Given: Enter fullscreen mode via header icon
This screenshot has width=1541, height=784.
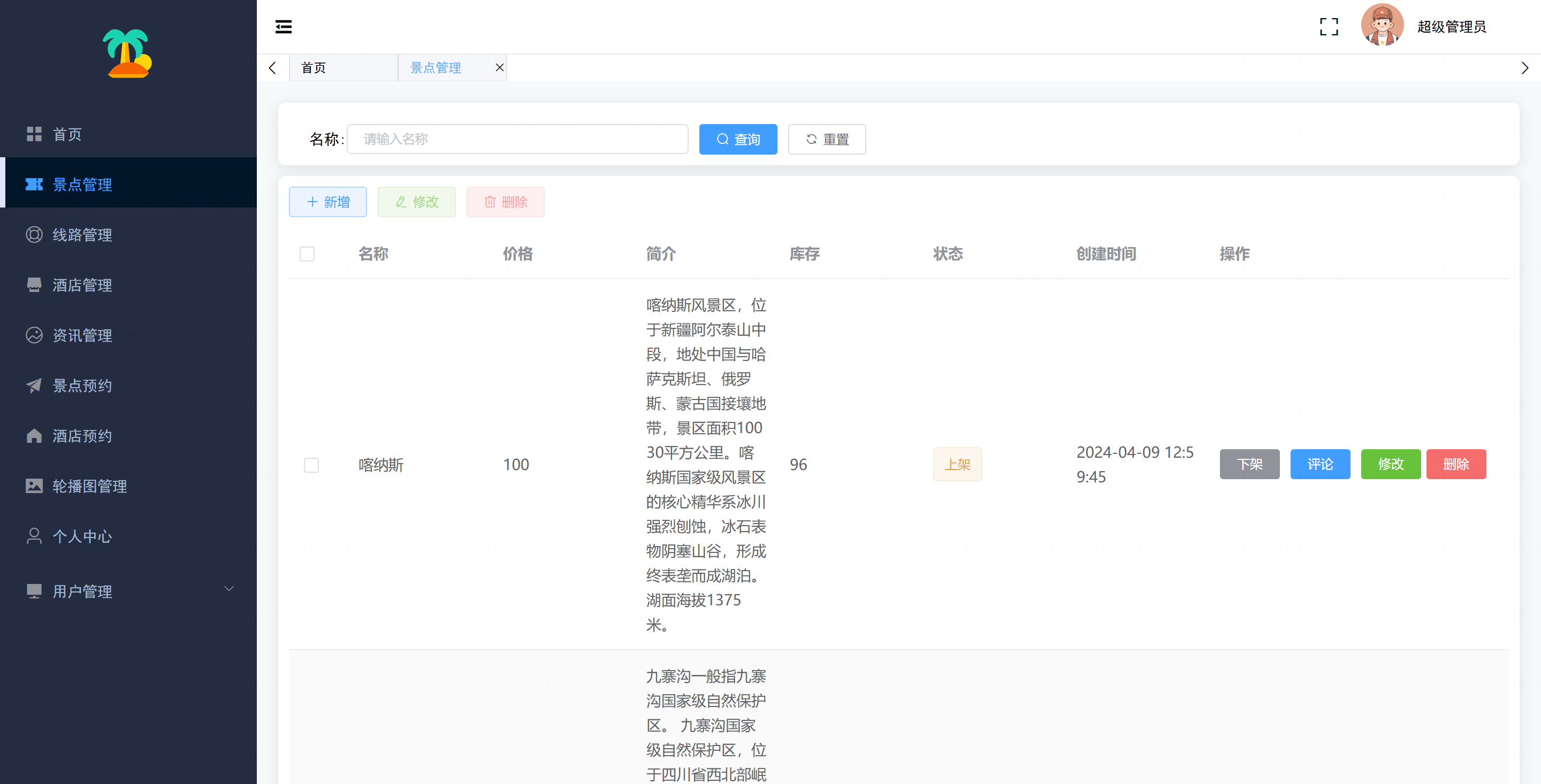Looking at the screenshot, I should [1329, 26].
